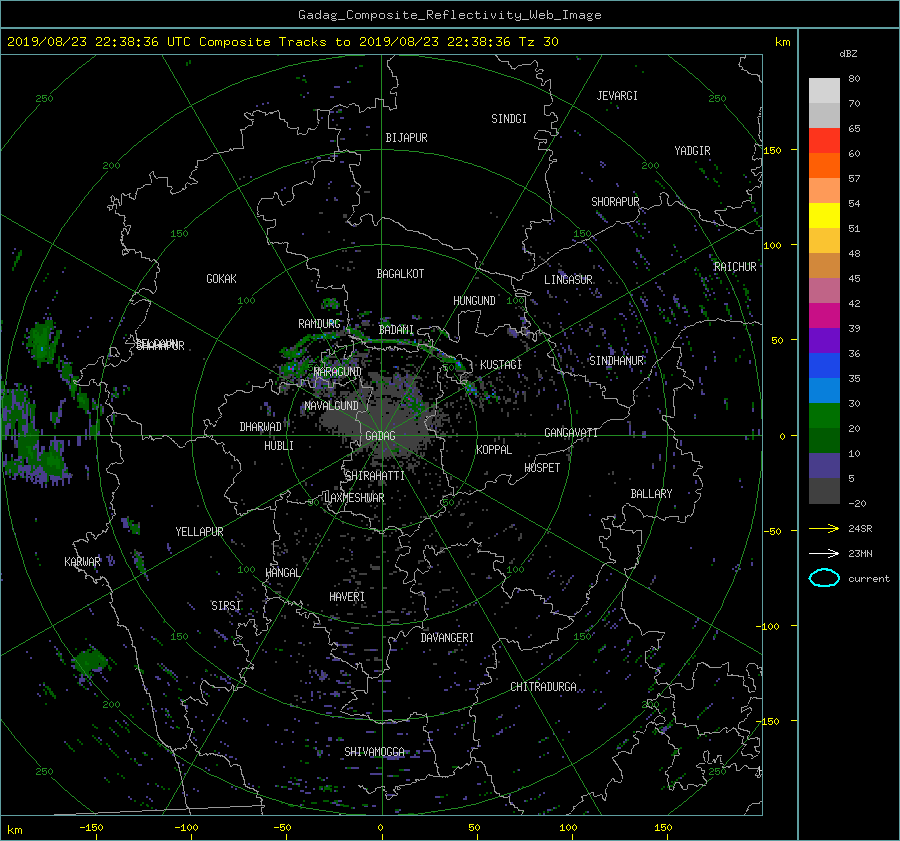Click the BAGALKOT city label
The image size is (900, 841).
[x=400, y=274]
